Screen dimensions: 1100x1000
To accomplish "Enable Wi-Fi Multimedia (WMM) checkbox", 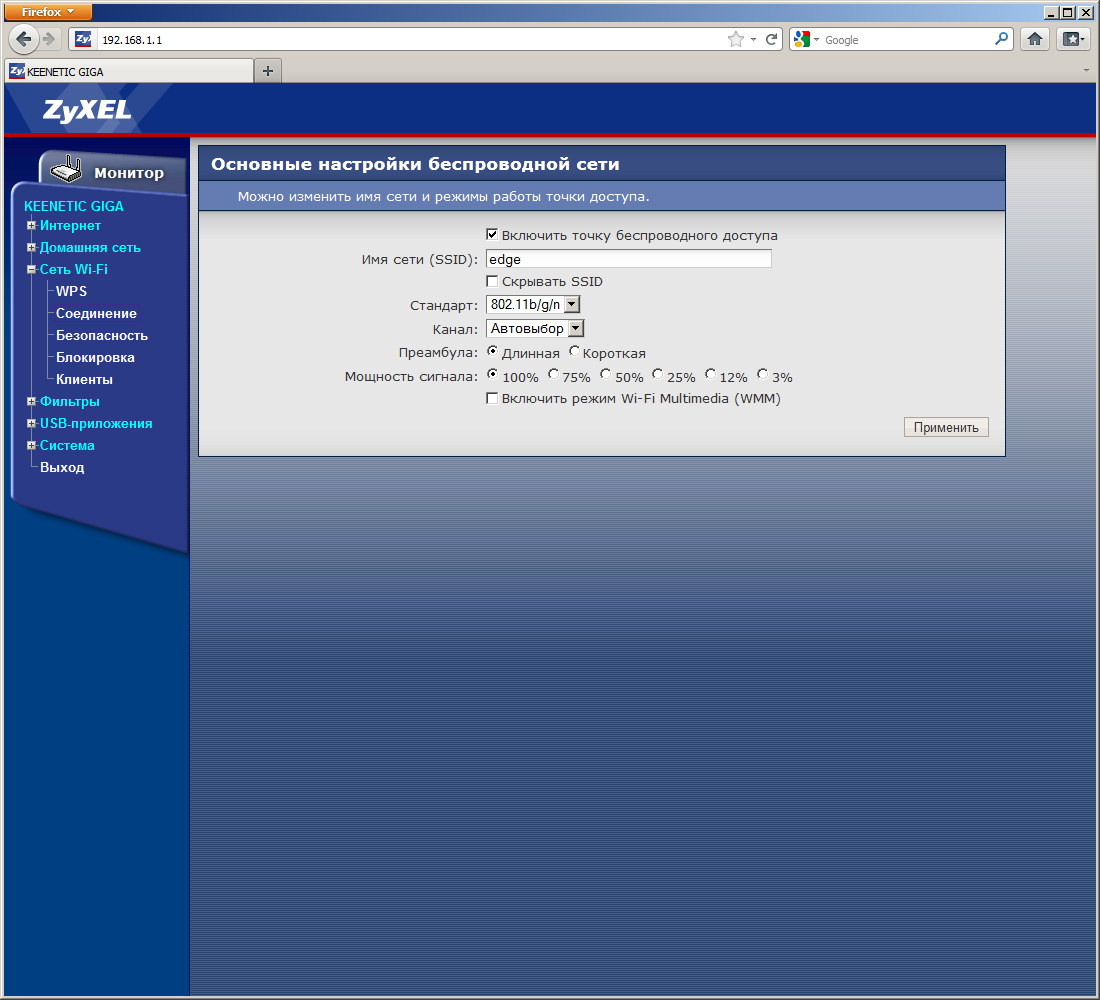I will 492,399.
